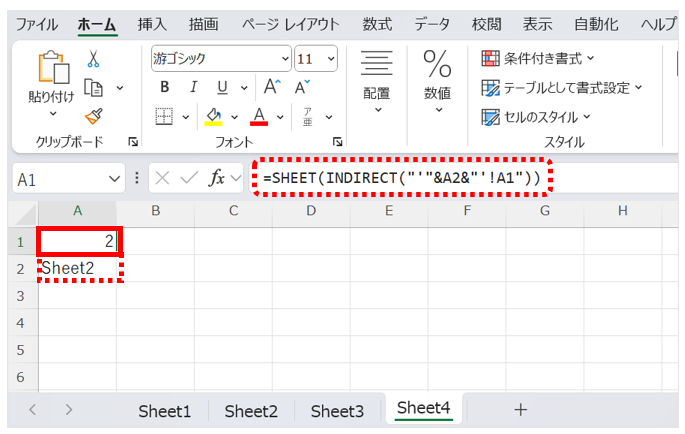685x434 pixels.
Task: Expand the Name Box dropdown
Action: (114, 179)
